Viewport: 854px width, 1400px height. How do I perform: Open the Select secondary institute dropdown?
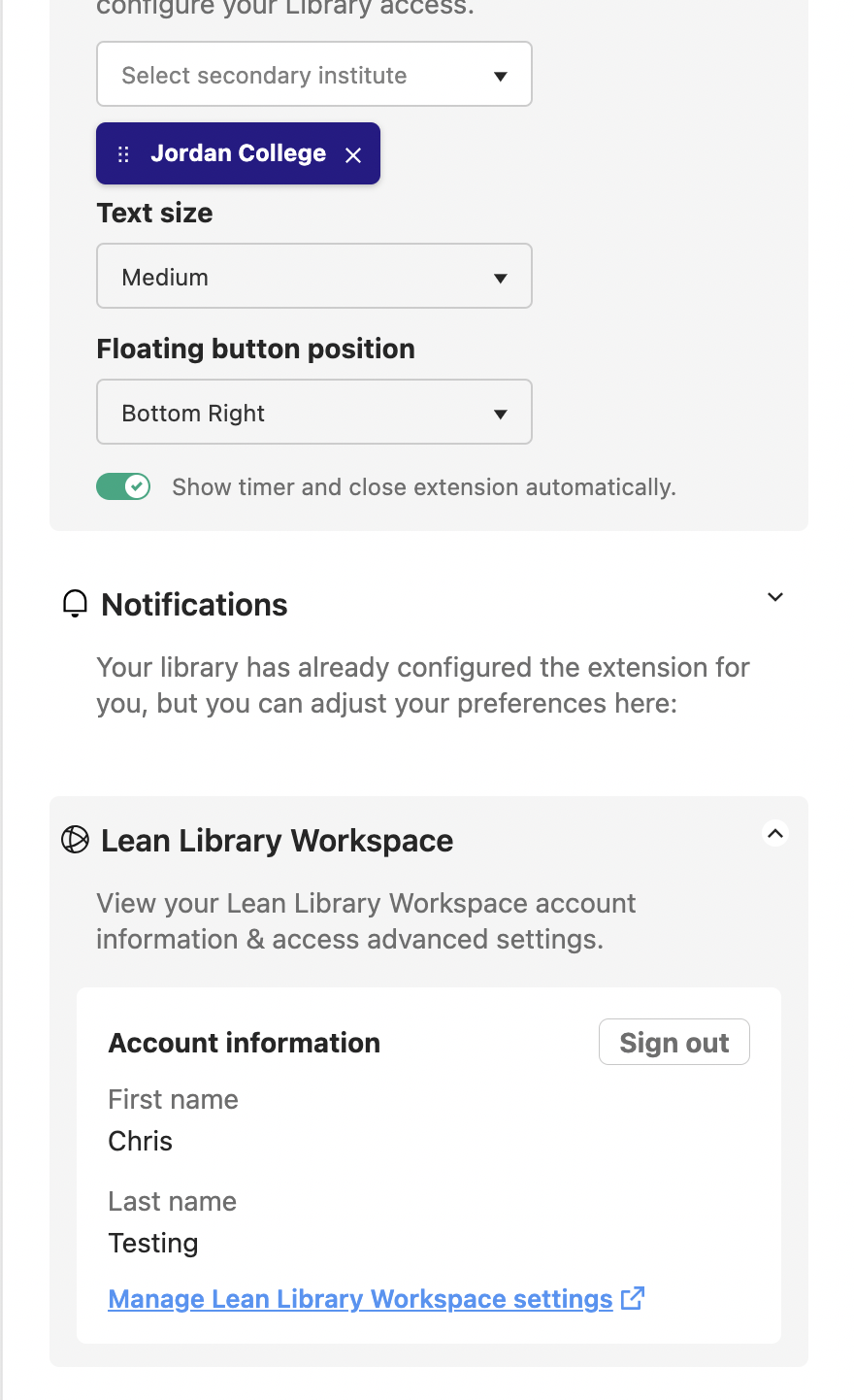point(313,74)
